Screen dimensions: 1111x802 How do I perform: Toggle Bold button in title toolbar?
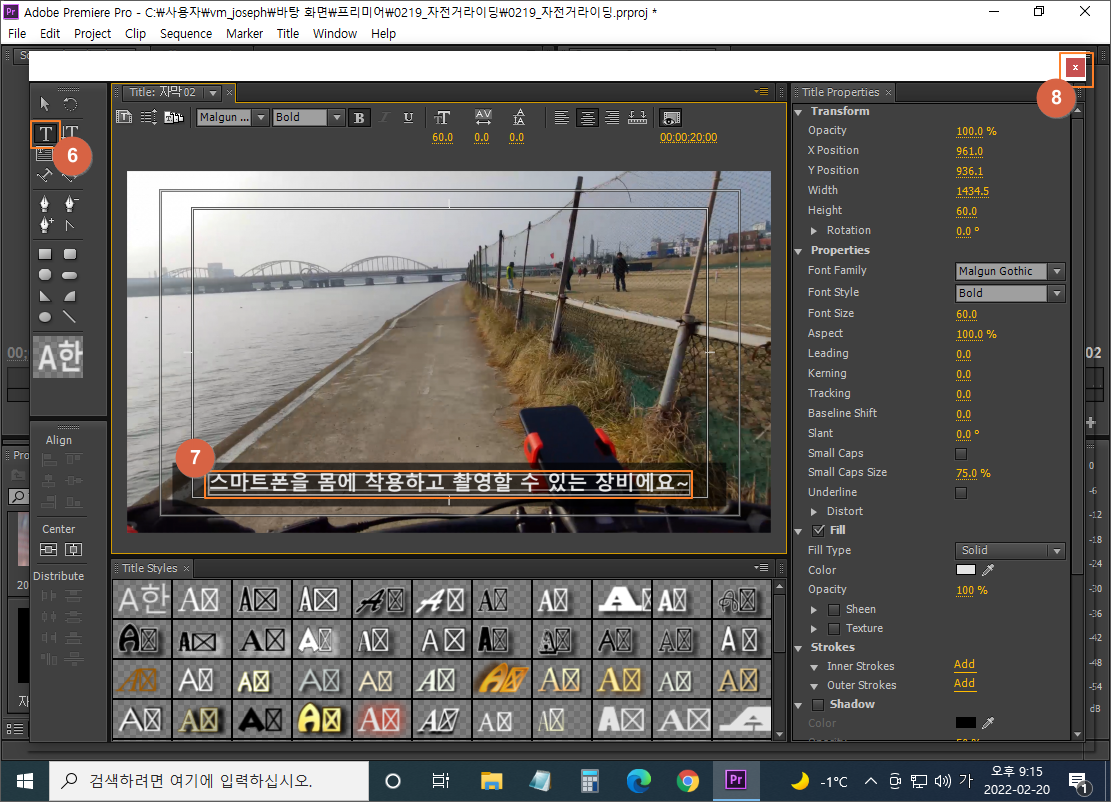(359, 118)
